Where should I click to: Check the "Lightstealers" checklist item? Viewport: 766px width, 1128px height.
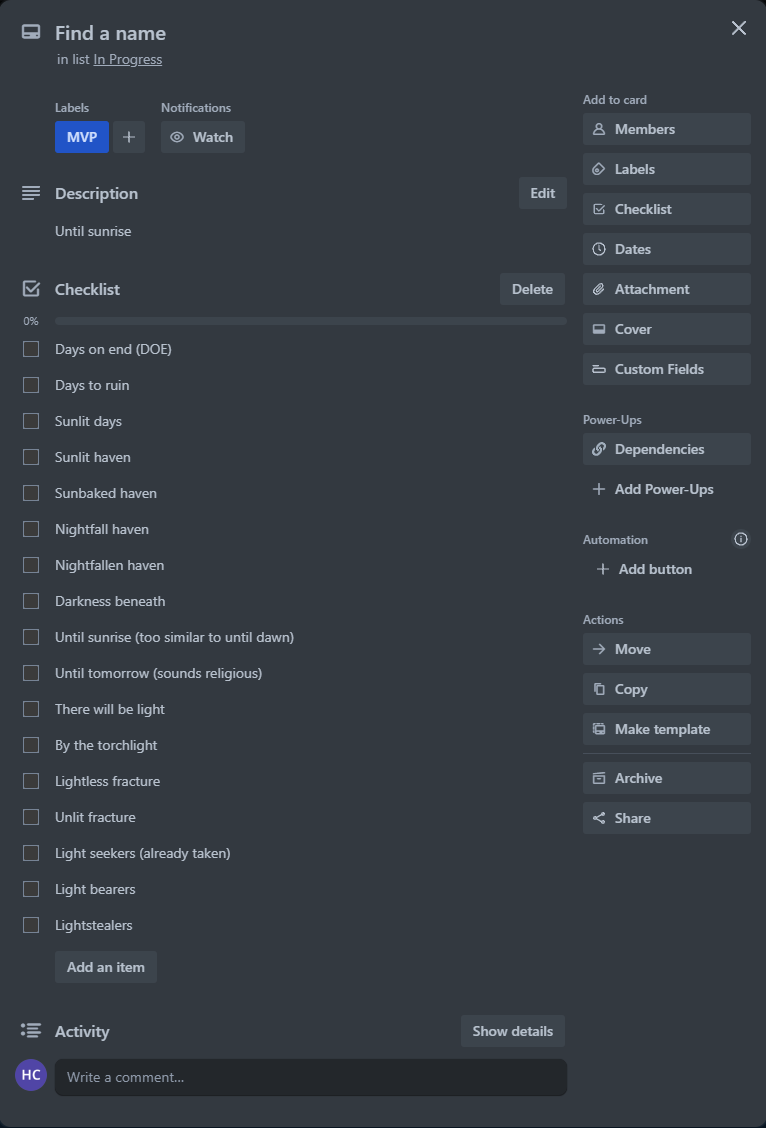tap(30, 925)
